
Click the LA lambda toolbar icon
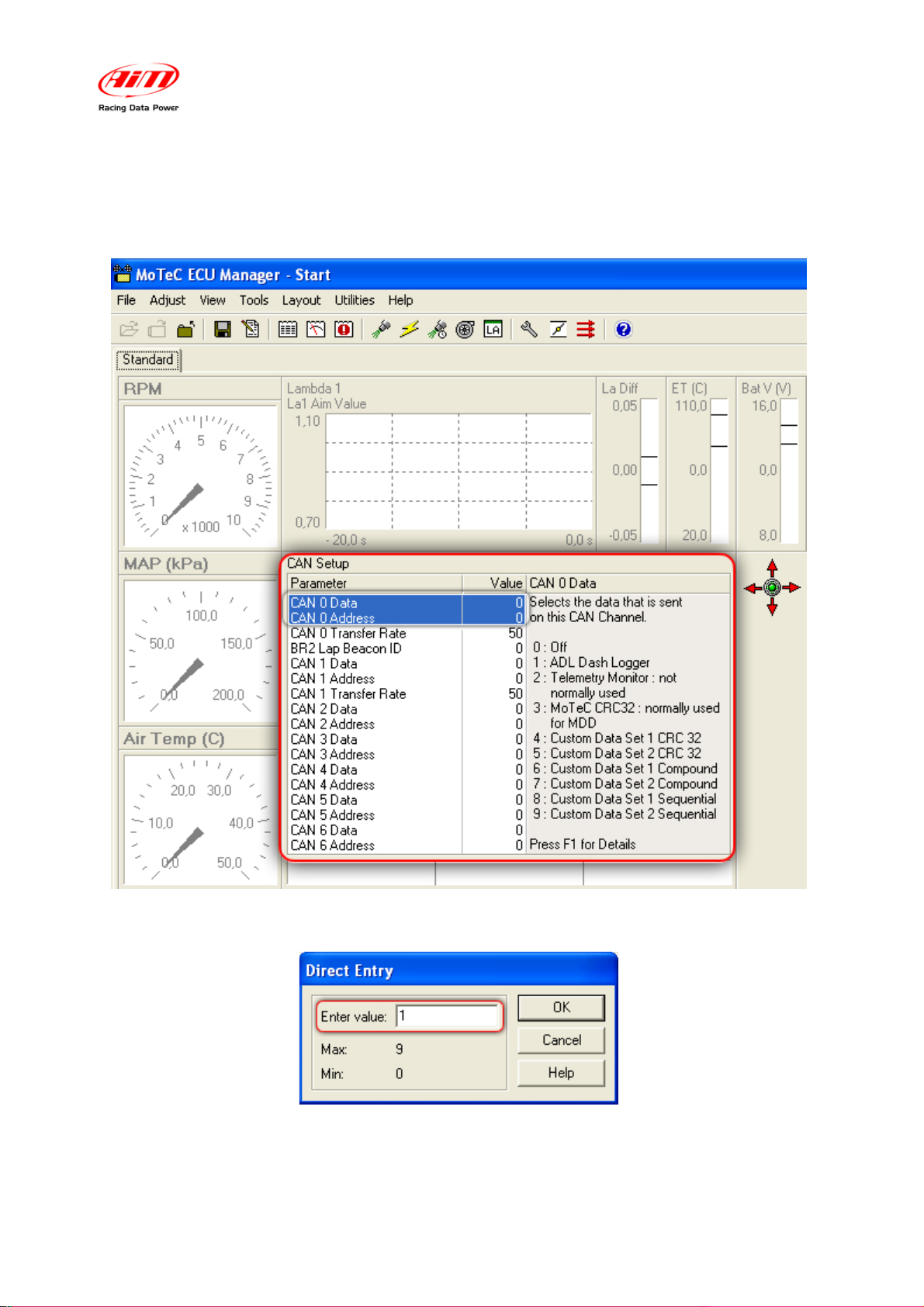493,330
